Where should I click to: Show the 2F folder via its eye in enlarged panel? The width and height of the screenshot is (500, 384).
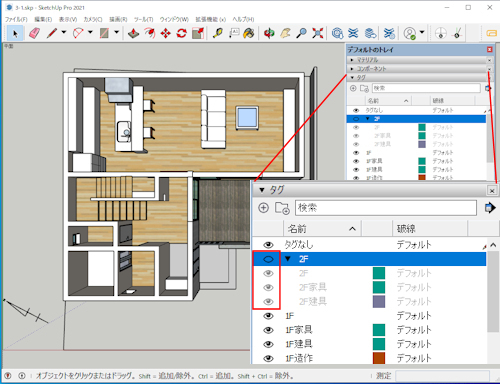pyautogui.click(x=268, y=259)
